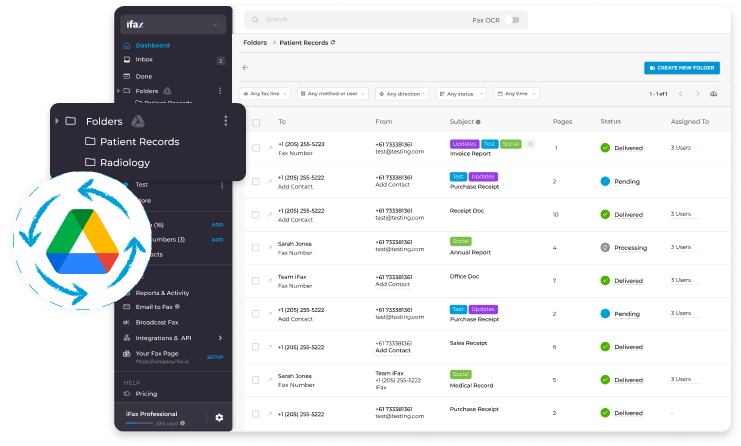This screenshot has height=446, width=741.
Task: Check the Medical Record row checkbox
Action: coord(256,380)
